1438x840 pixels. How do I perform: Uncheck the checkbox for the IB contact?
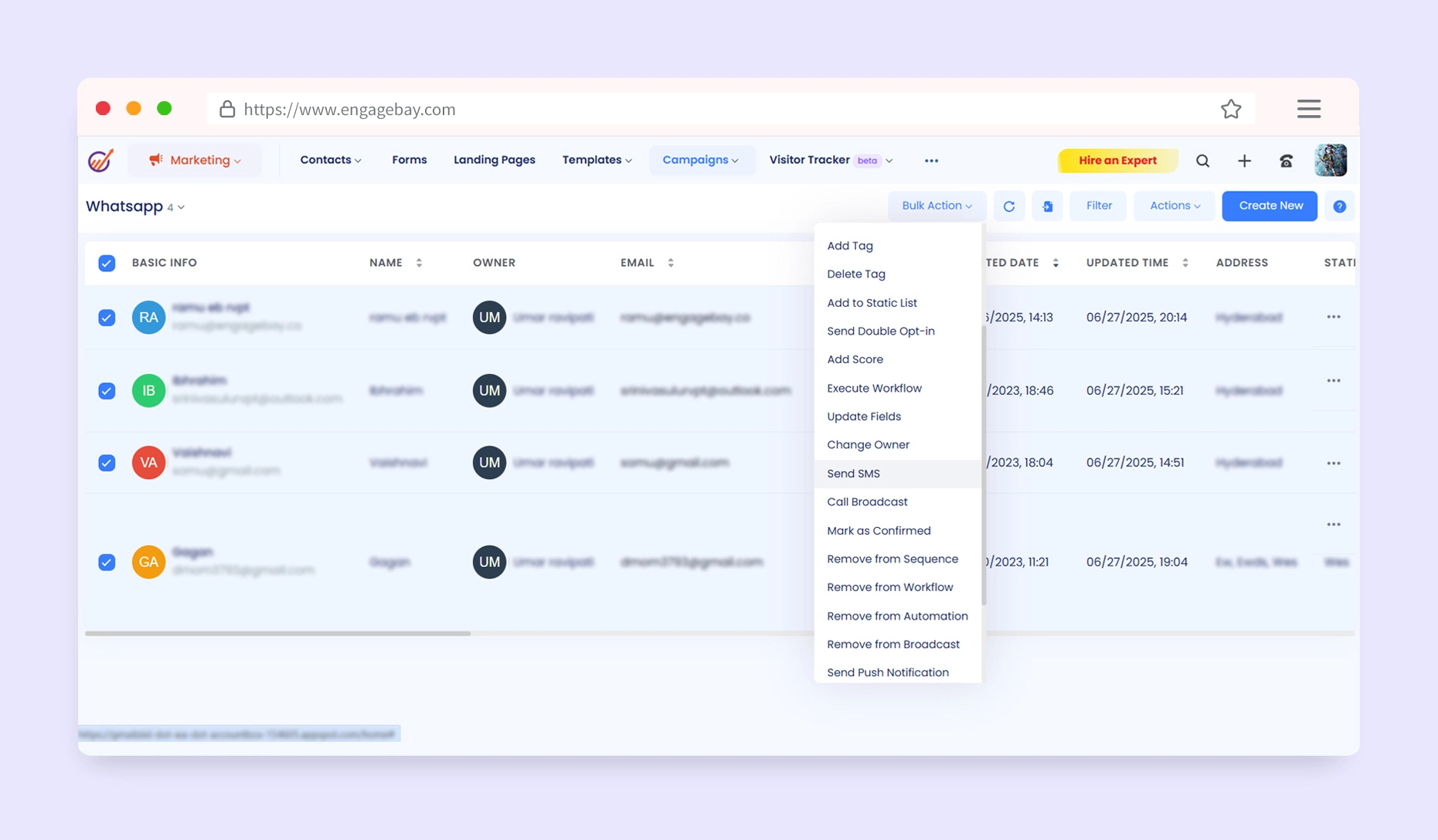[107, 391]
